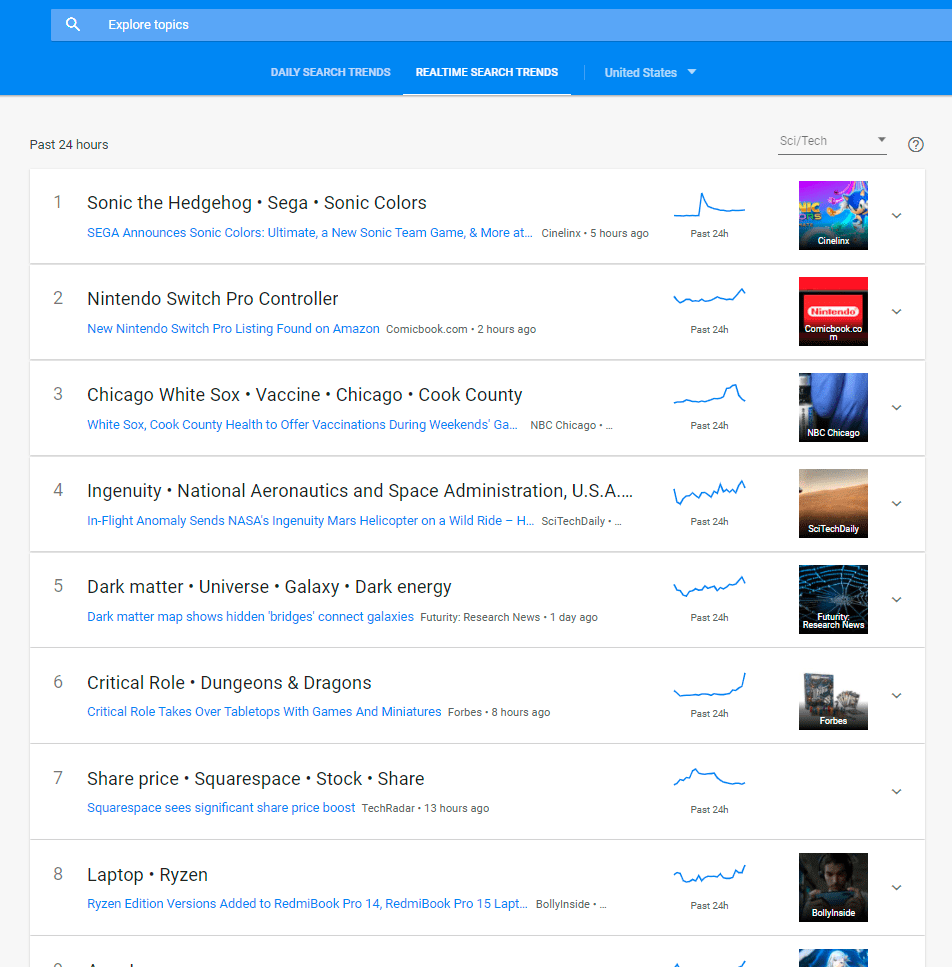The image size is (952, 967).
Task: Click the Dark matter trend sparkline
Action: (709, 586)
